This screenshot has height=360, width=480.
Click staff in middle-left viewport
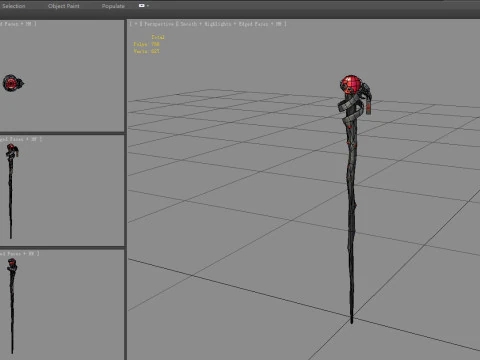click(x=11, y=191)
